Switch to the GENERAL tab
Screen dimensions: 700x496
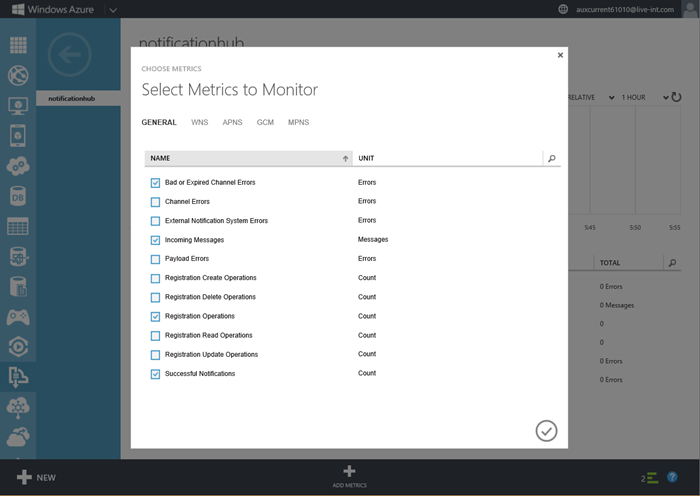(159, 122)
